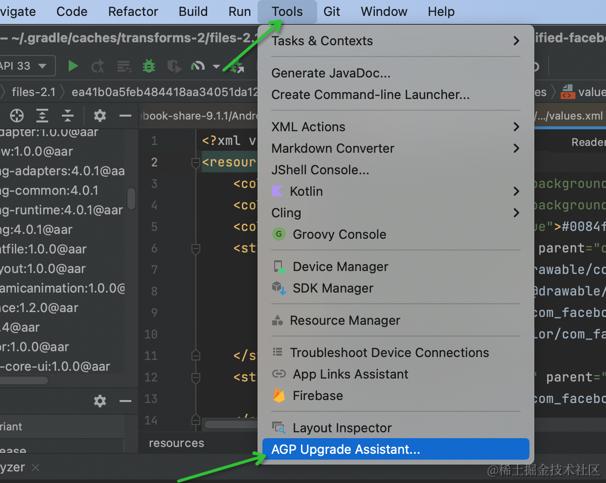Click the Device Manager icon
606x483 pixels.
click(279, 267)
